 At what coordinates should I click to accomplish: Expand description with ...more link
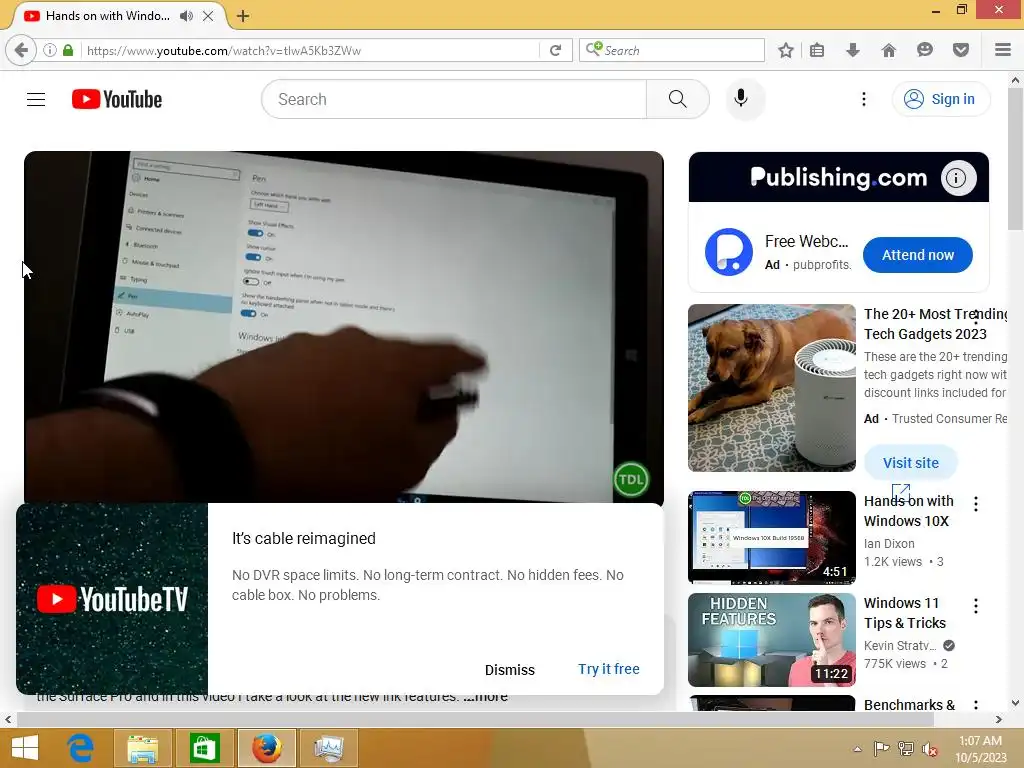(x=485, y=698)
